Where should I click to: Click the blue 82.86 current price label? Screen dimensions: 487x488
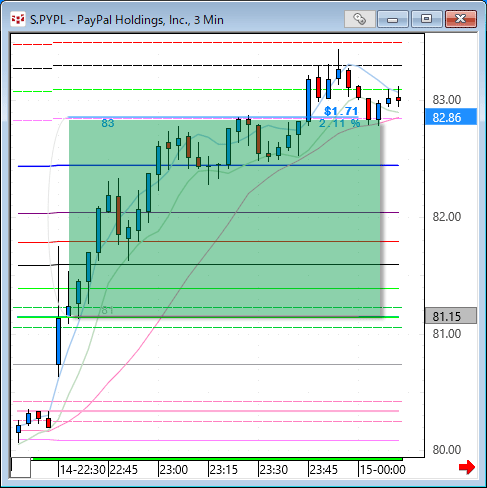(x=451, y=117)
